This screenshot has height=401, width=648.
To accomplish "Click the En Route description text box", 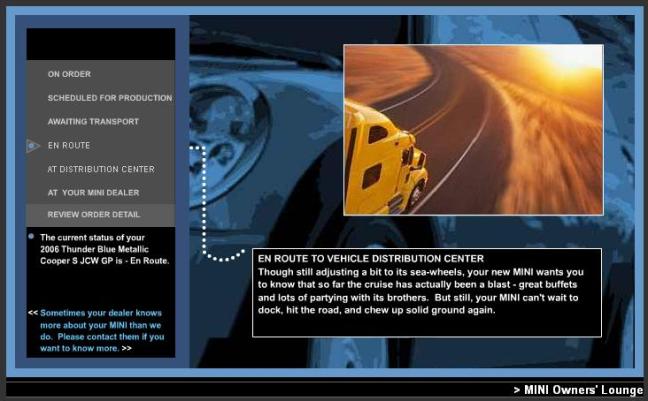I will tap(427, 292).
